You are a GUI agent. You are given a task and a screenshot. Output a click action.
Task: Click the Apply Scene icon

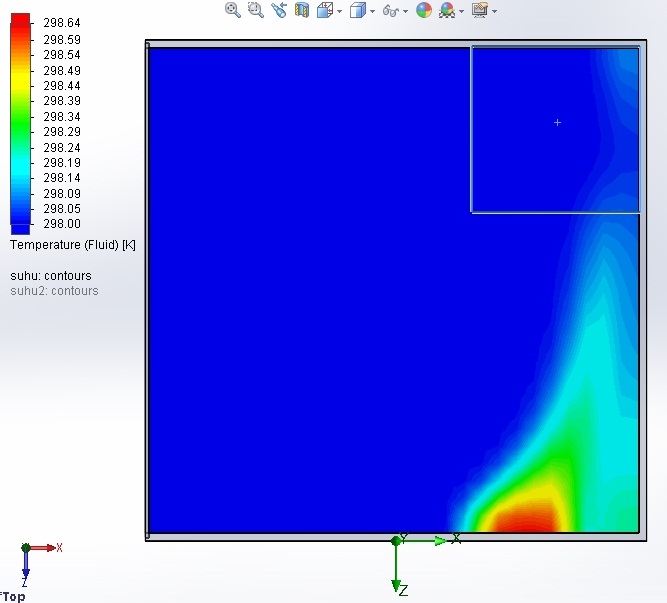[447, 10]
